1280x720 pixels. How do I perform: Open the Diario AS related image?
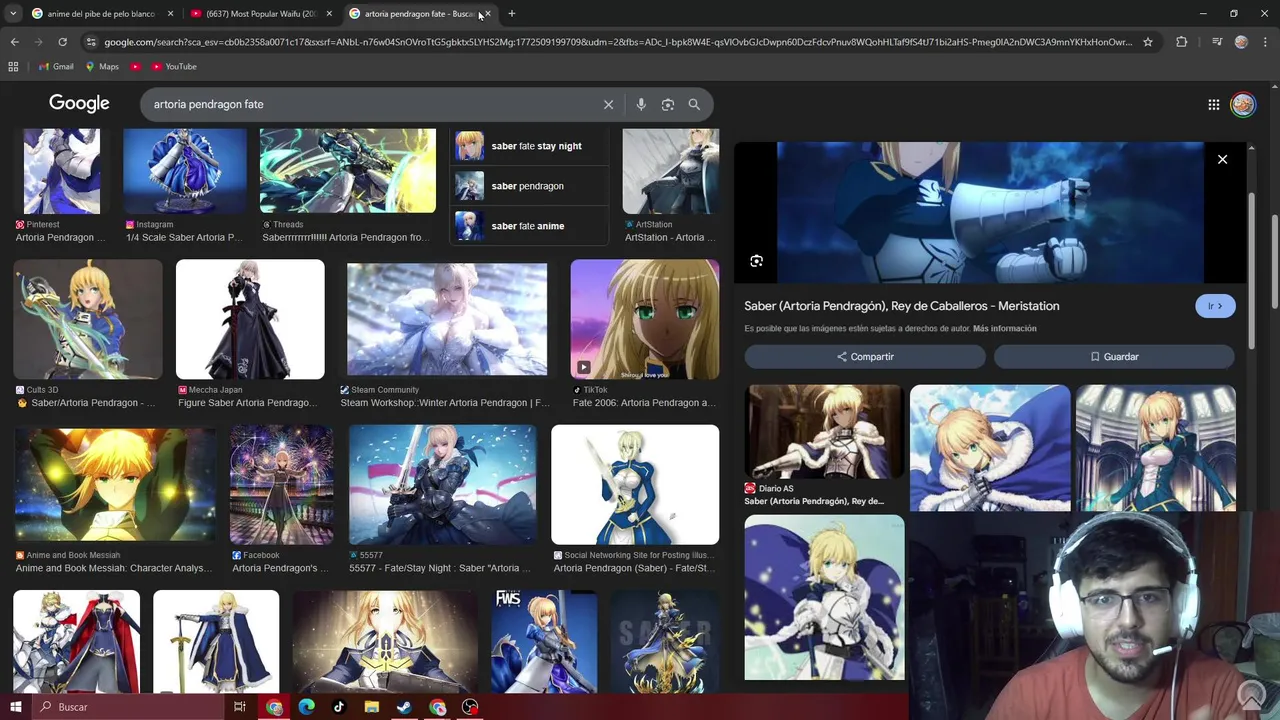click(824, 433)
